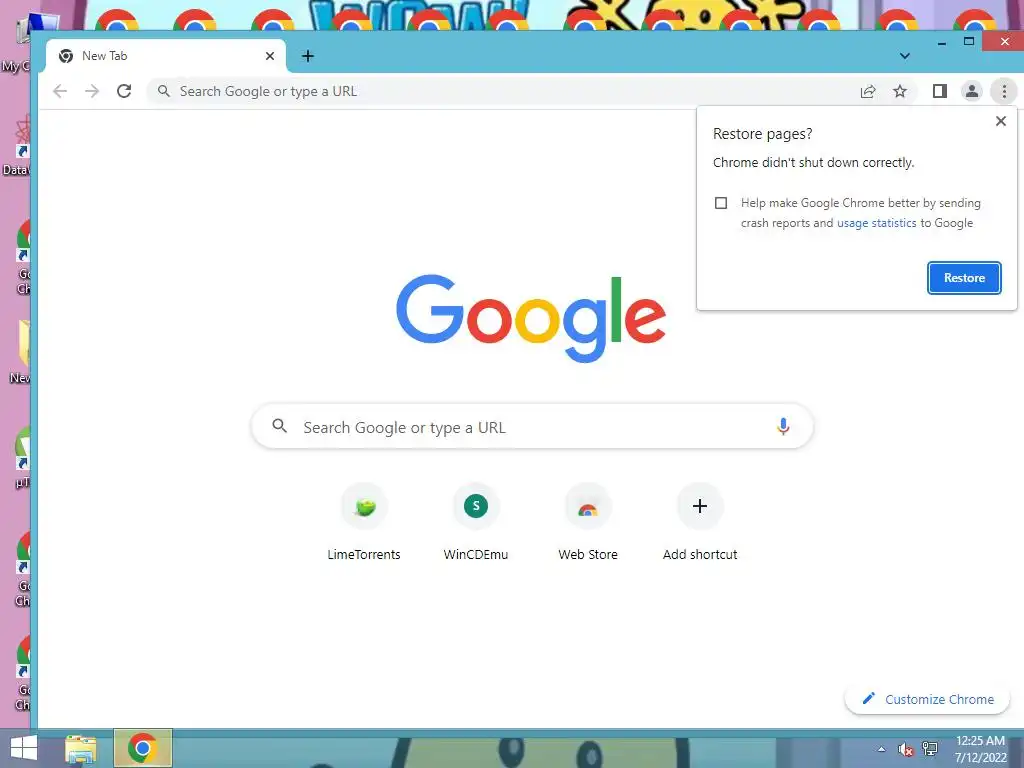The height and width of the screenshot is (768, 1024).
Task: Click Add shortcut tile
Action: click(699, 522)
